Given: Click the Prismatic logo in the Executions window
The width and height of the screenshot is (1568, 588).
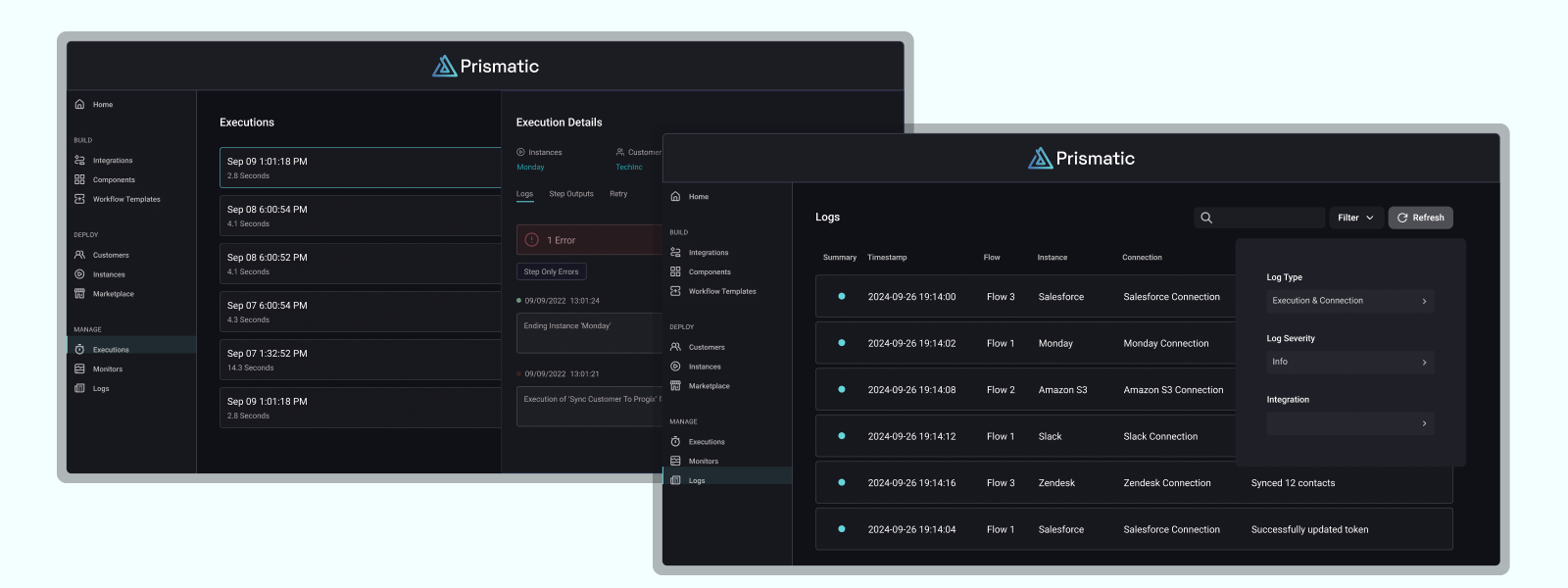Looking at the screenshot, I should [485, 66].
